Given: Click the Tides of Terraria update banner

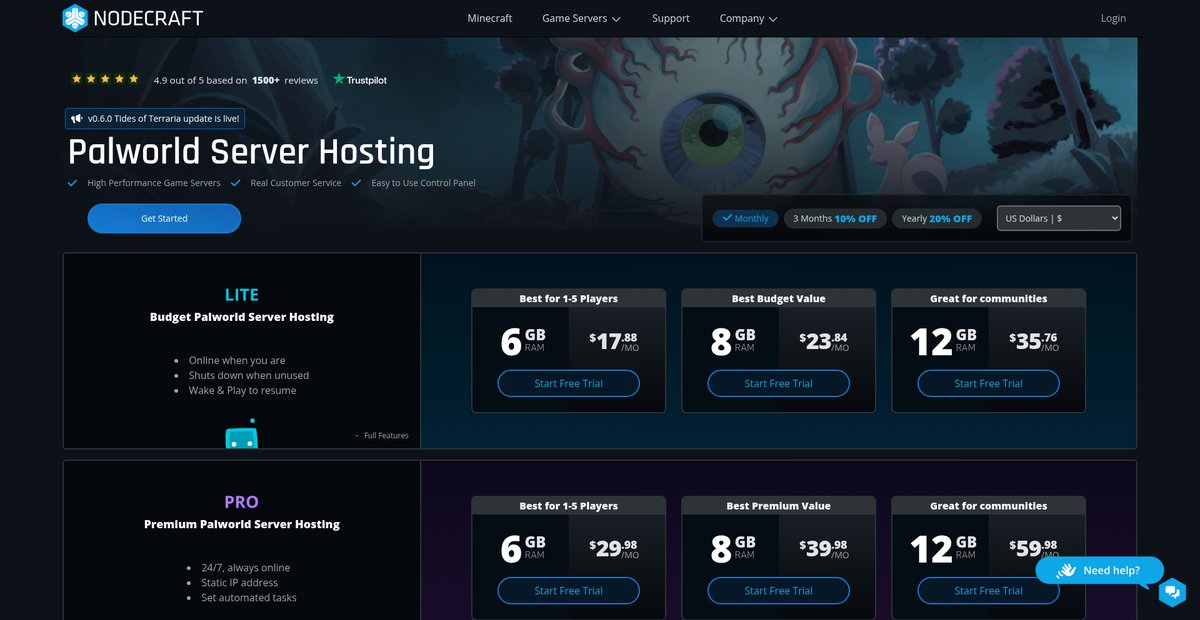Looking at the screenshot, I should (x=155, y=118).
